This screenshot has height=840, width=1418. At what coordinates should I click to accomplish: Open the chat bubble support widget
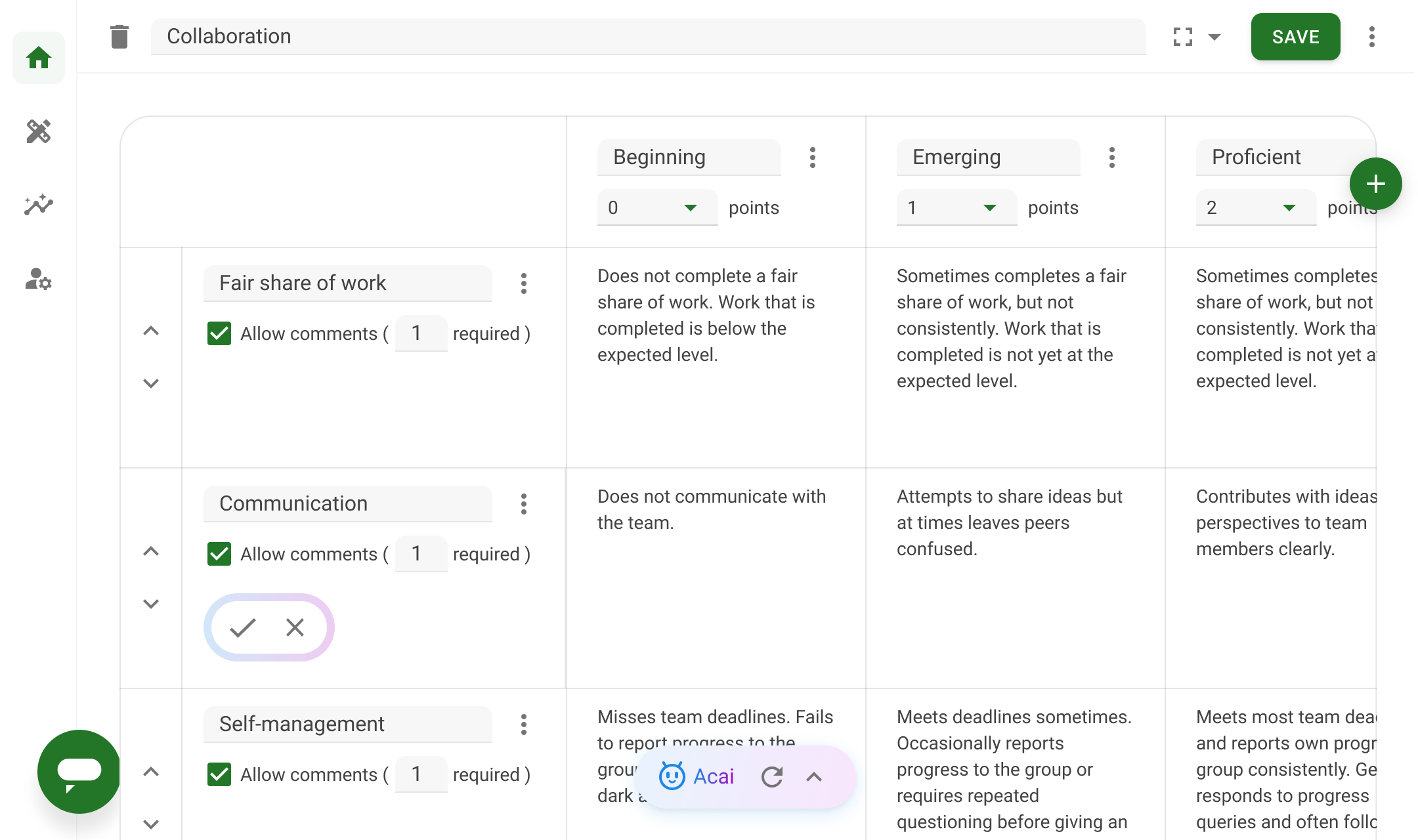coord(79,771)
